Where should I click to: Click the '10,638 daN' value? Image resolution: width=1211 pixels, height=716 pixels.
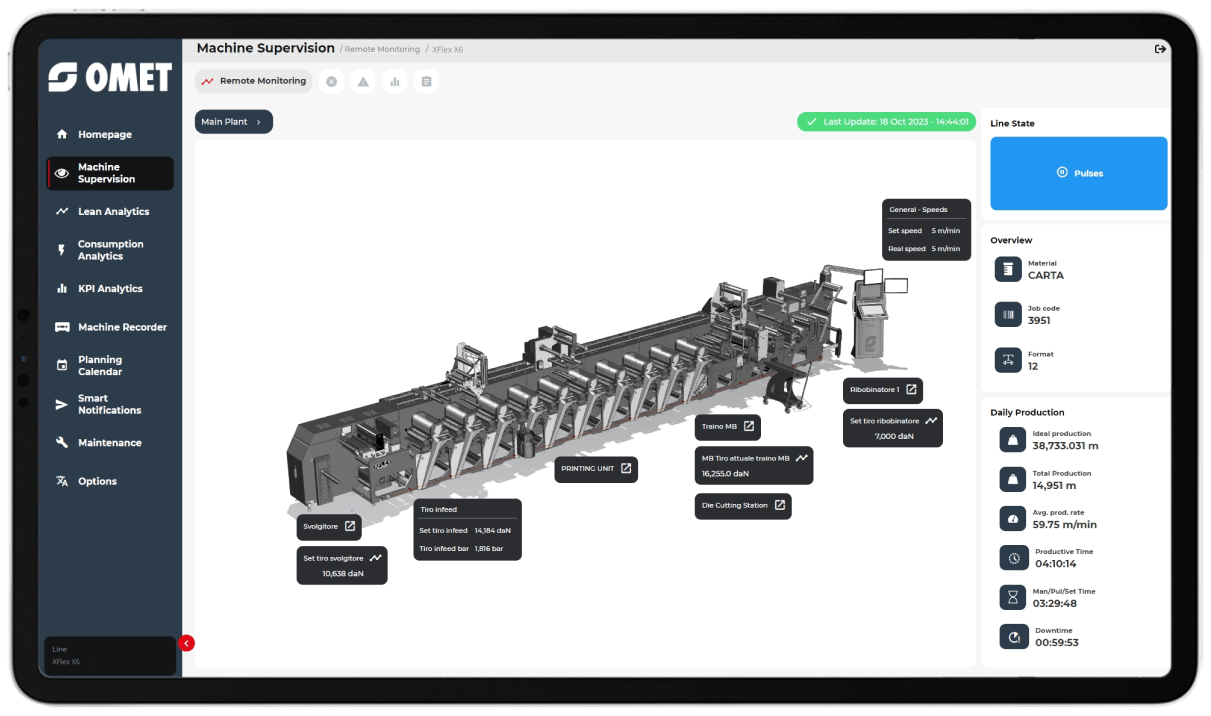pos(343,574)
